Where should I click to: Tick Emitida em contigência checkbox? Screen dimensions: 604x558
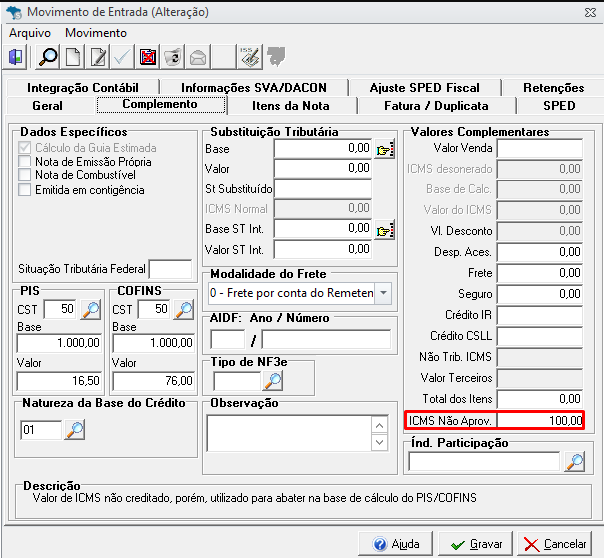pyautogui.click(x=25, y=189)
